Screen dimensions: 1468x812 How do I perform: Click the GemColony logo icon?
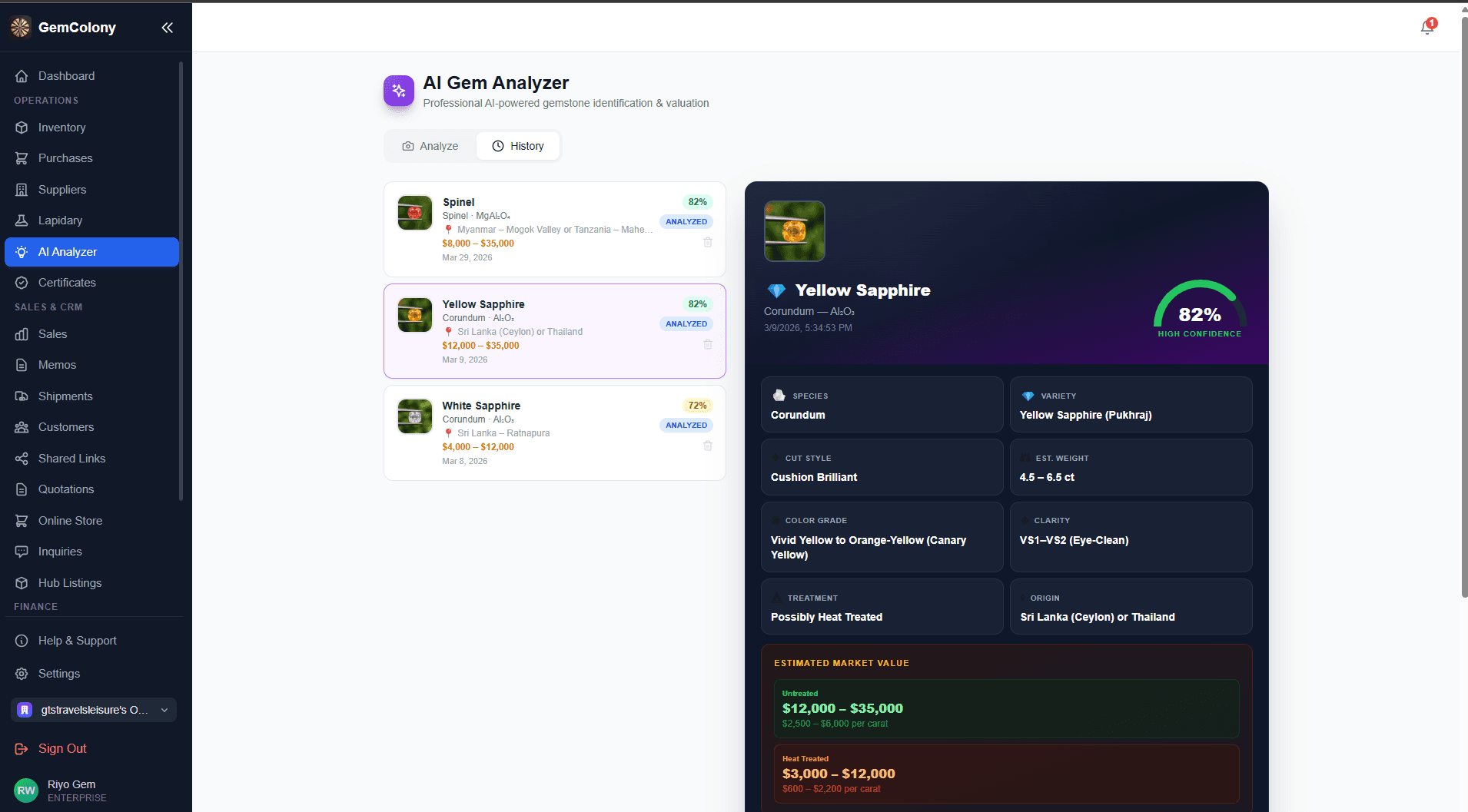click(21, 28)
